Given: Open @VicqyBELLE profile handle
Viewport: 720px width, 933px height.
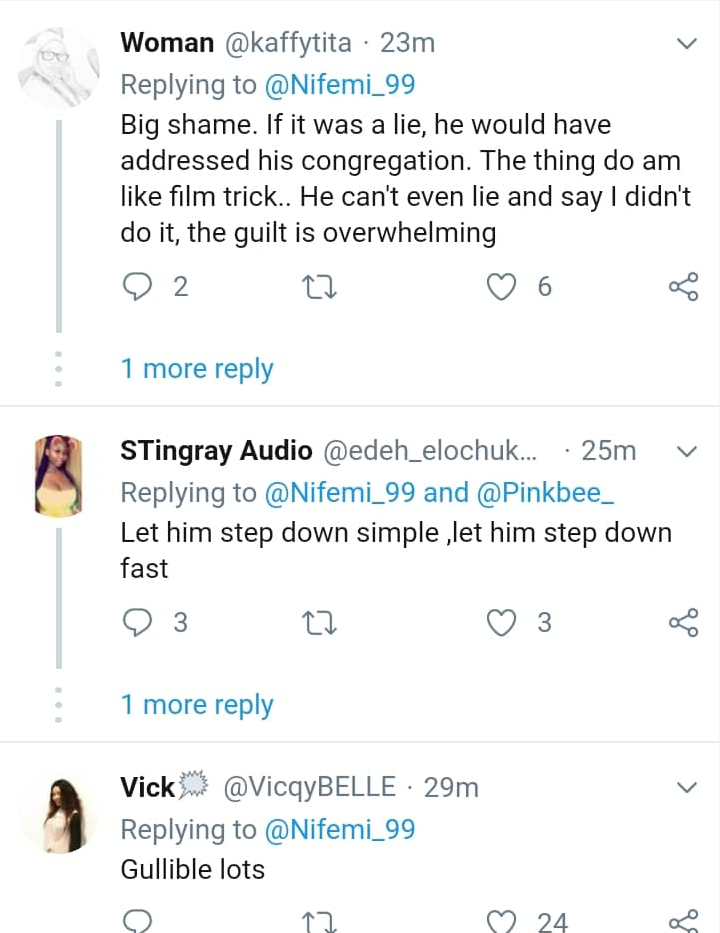Looking at the screenshot, I should click(309, 788).
